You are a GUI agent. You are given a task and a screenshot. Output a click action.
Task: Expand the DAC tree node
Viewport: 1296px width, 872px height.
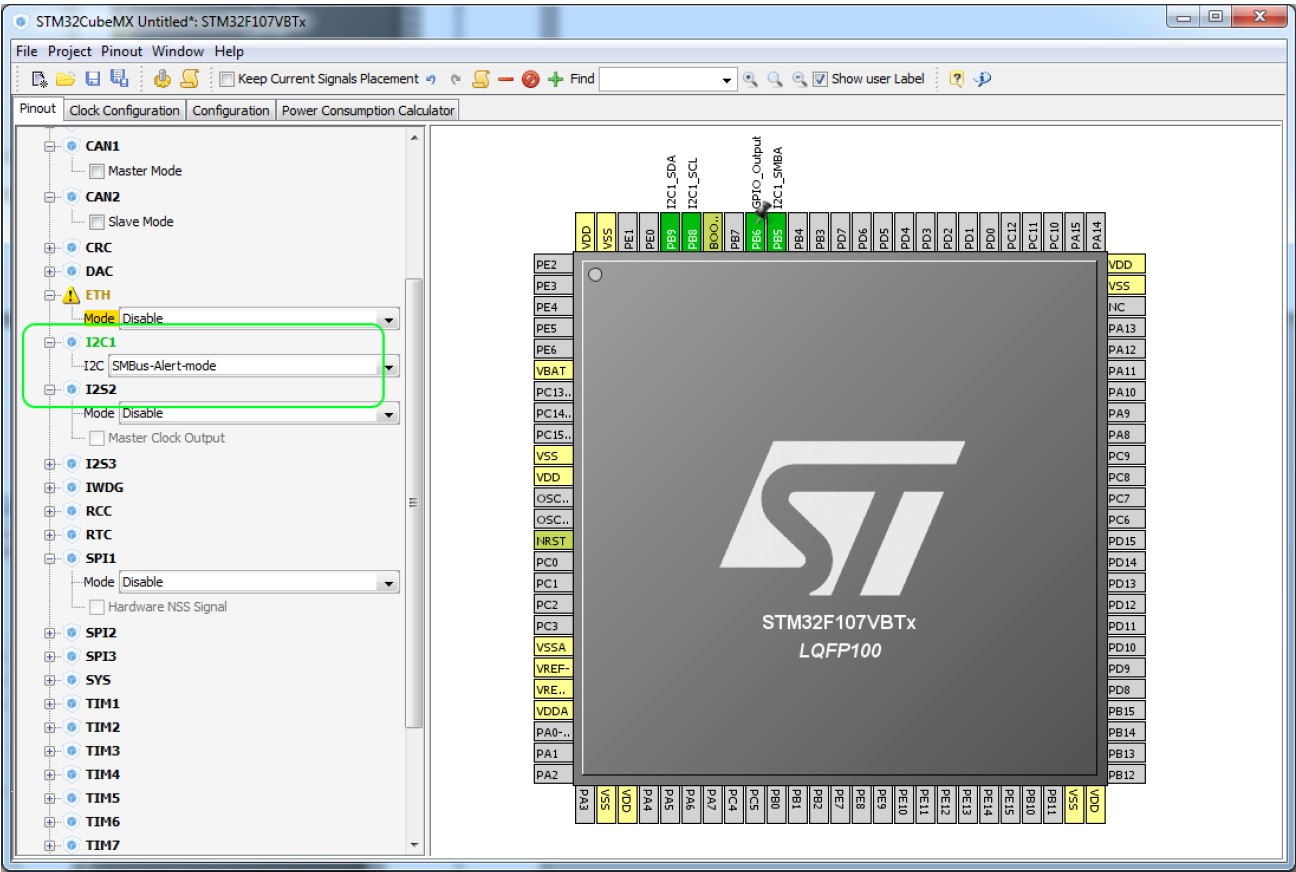50,271
